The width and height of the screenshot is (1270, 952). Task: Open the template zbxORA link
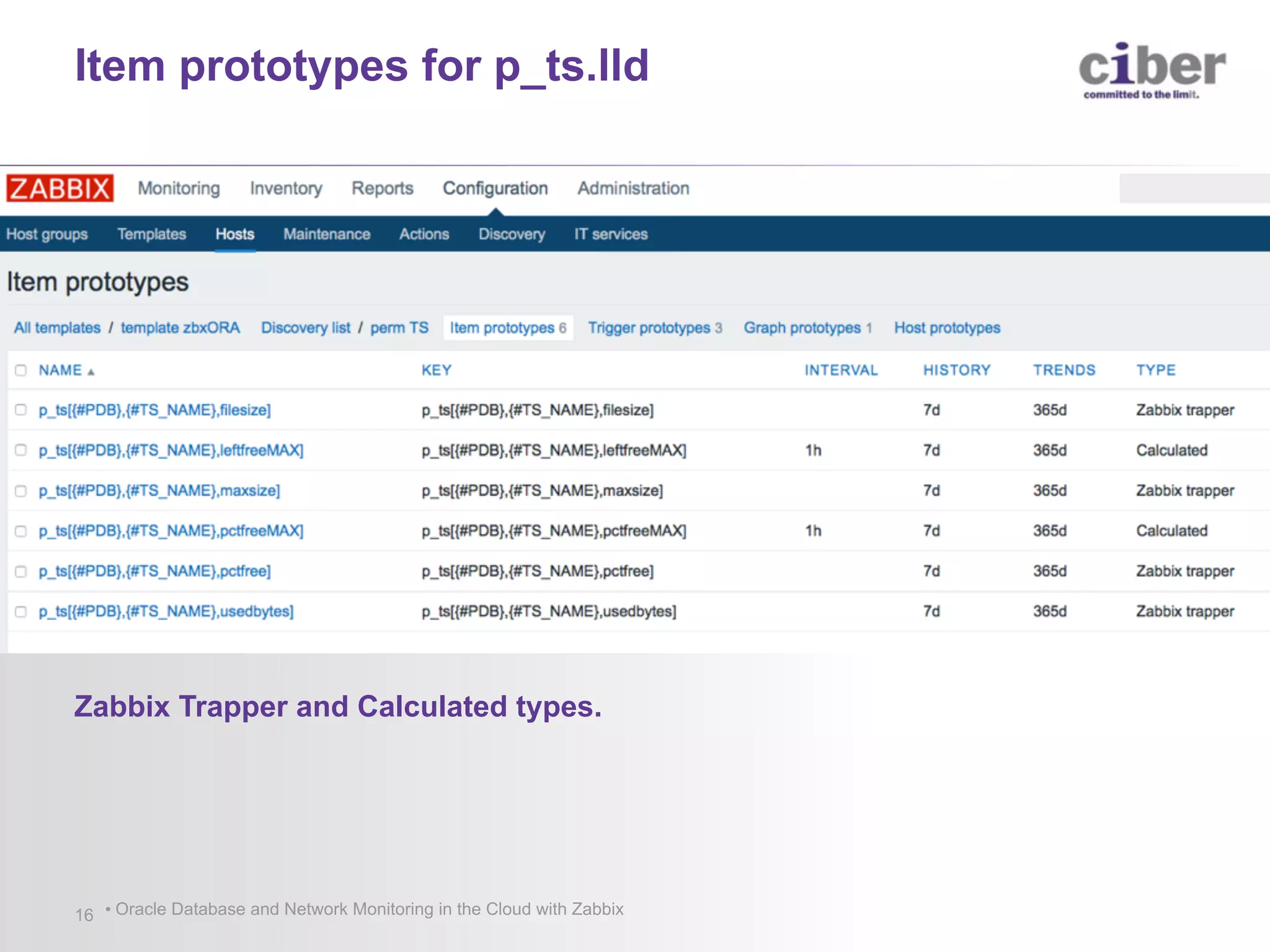point(180,328)
